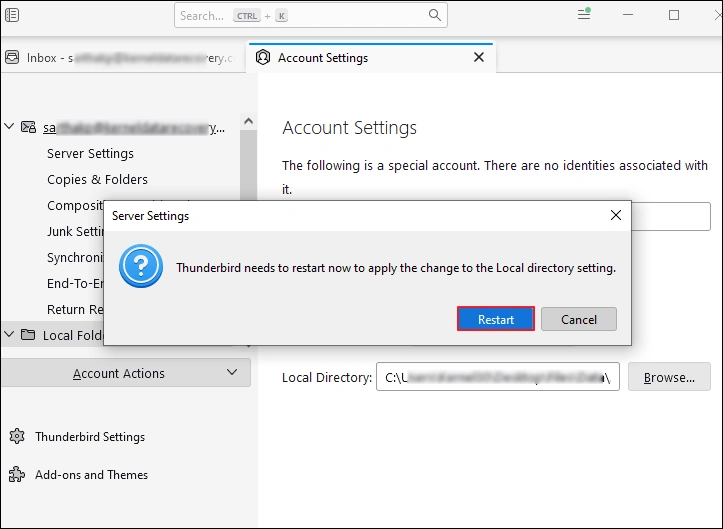Minimize the Thunderbird window
This screenshot has height=529, width=723.
(x=628, y=15)
